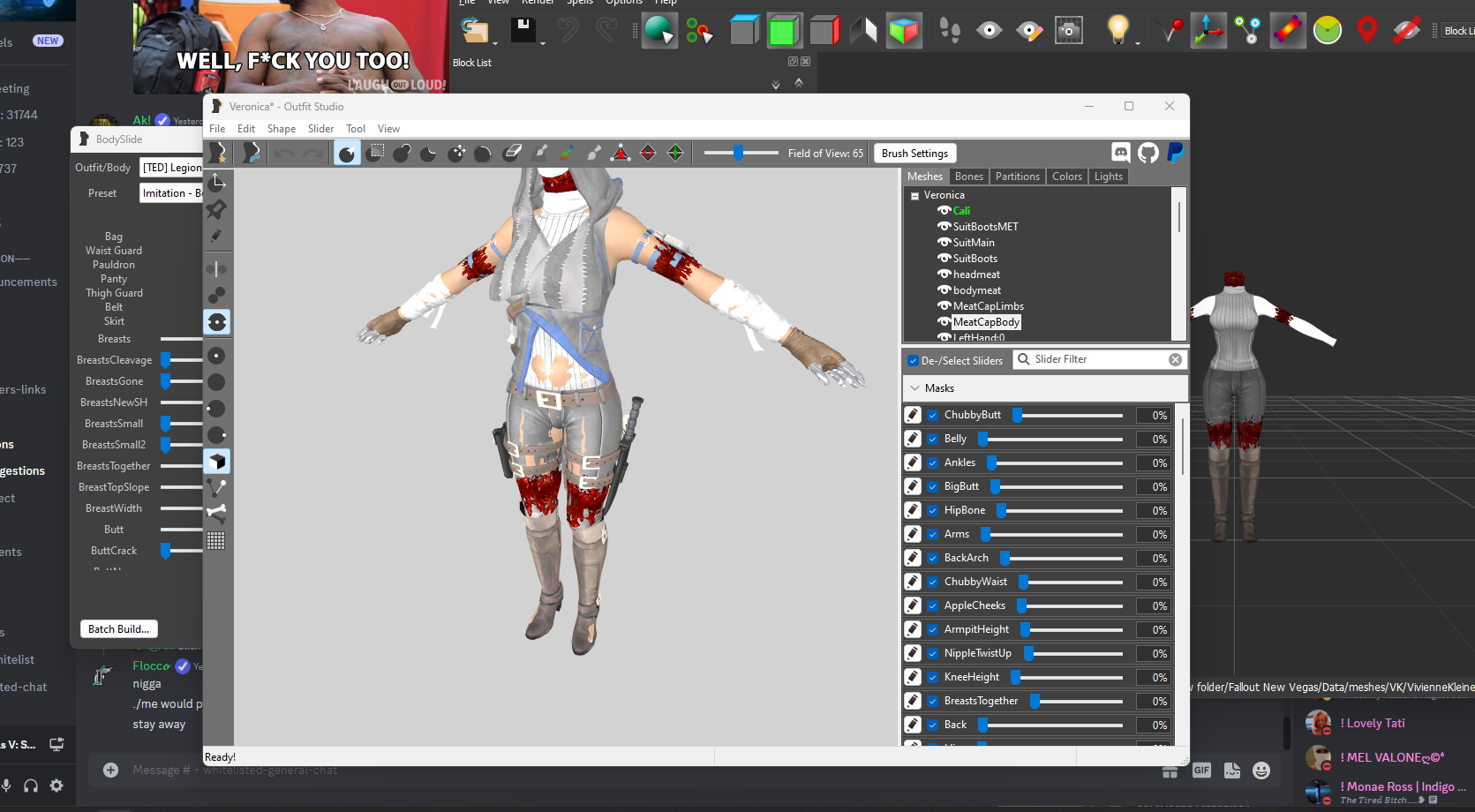This screenshot has height=812, width=1475.
Task: Click the Brush Settings button
Action: 914,154
